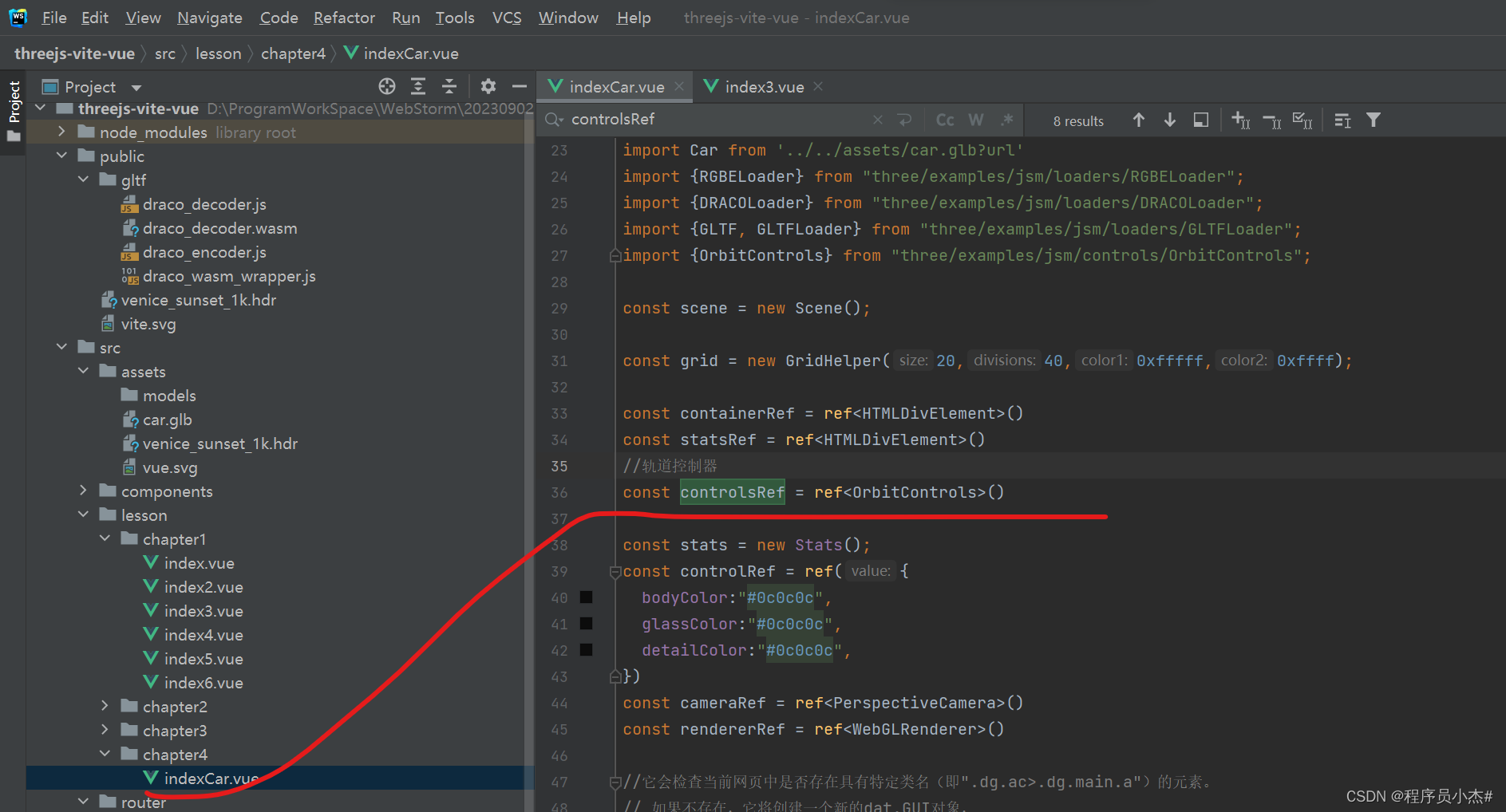Select the models folder
The width and height of the screenshot is (1506, 812).
[x=169, y=396]
